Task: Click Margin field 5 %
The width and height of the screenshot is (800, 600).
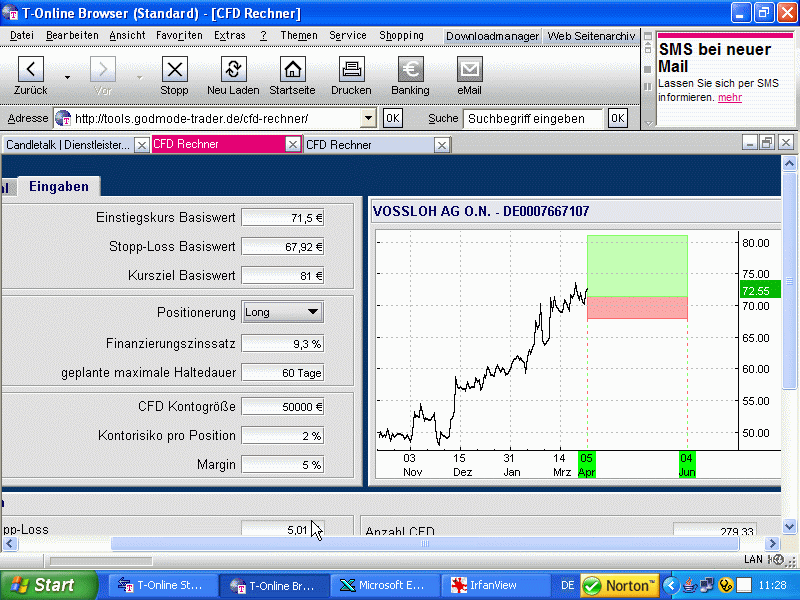Action: click(283, 465)
